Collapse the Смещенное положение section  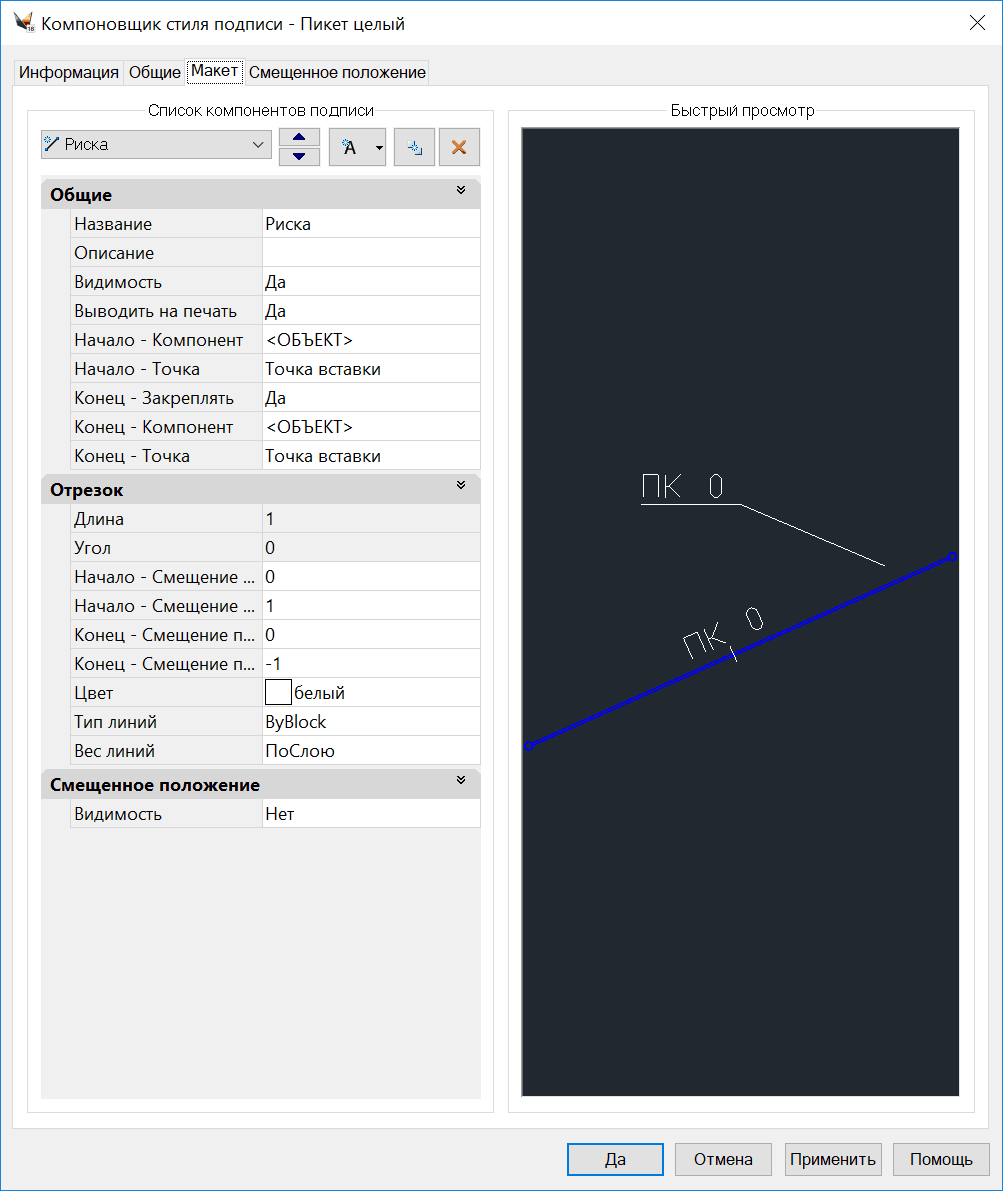click(x=461, y=781)
